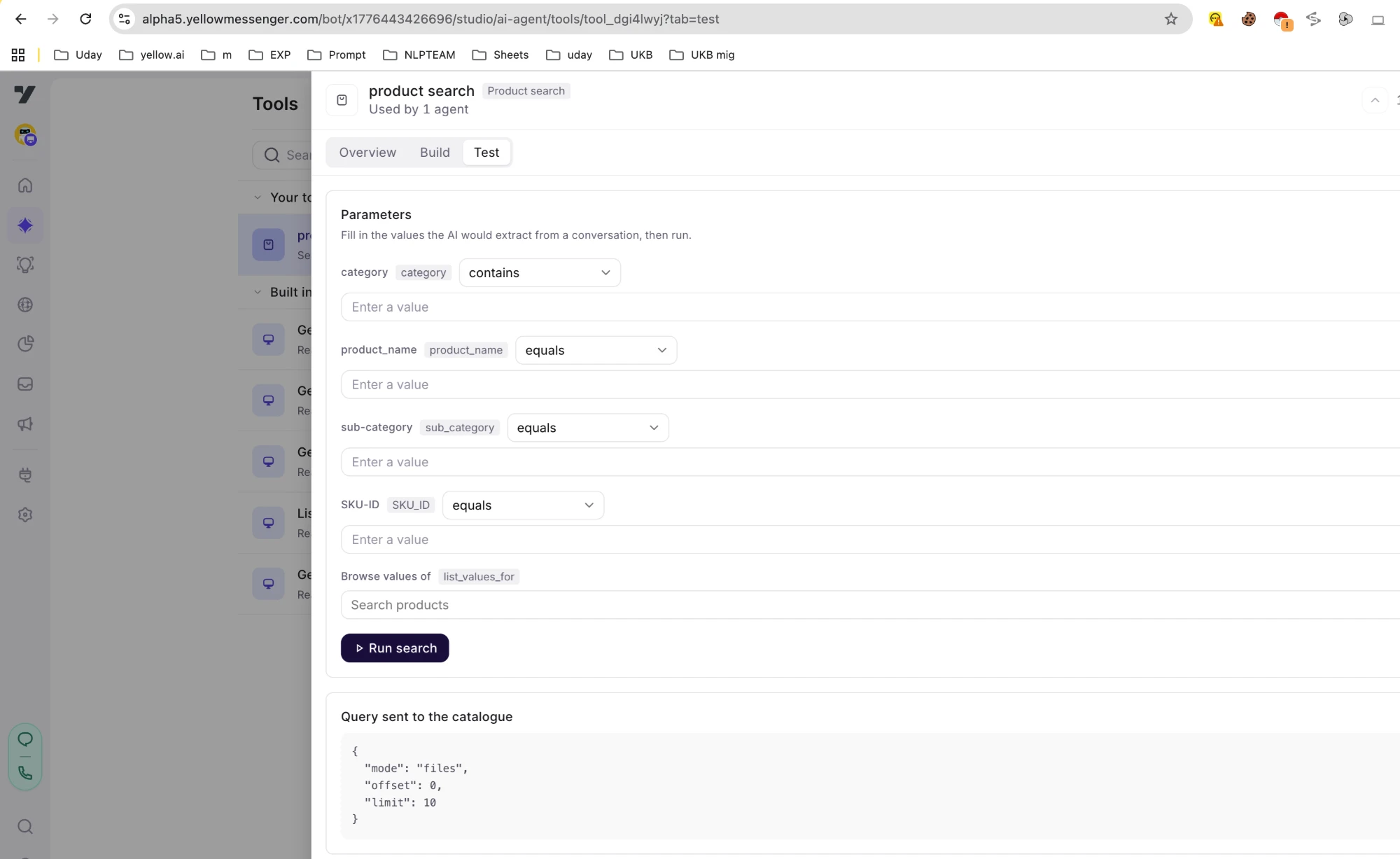Click the Product search tag badge

pyautogui.click(x=526, y=91)
